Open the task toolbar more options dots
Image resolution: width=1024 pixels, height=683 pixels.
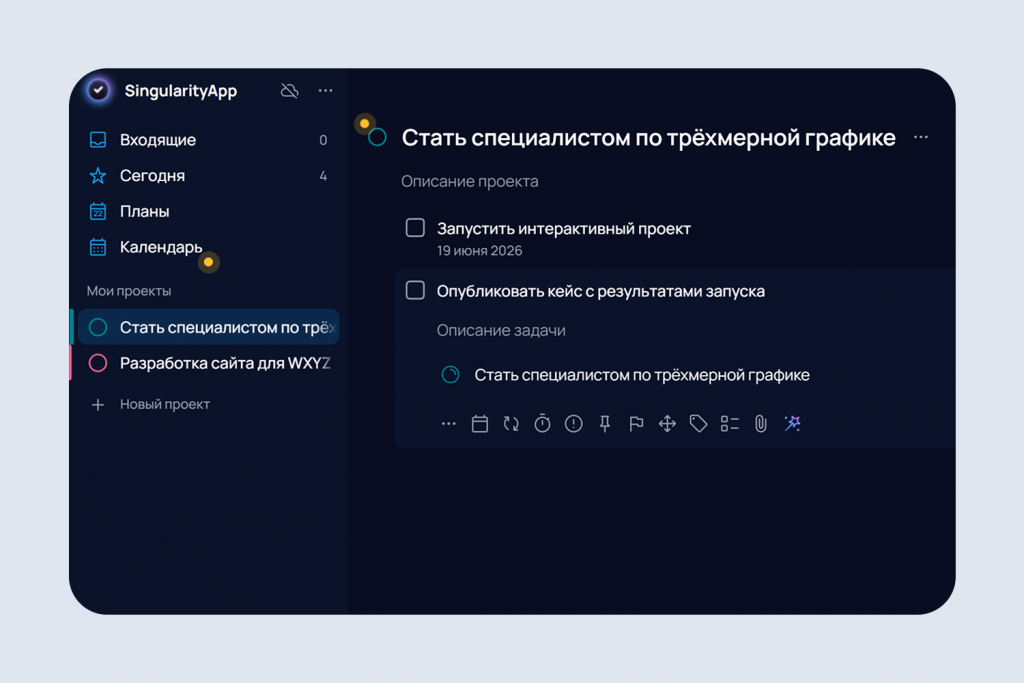coord(449,424)
